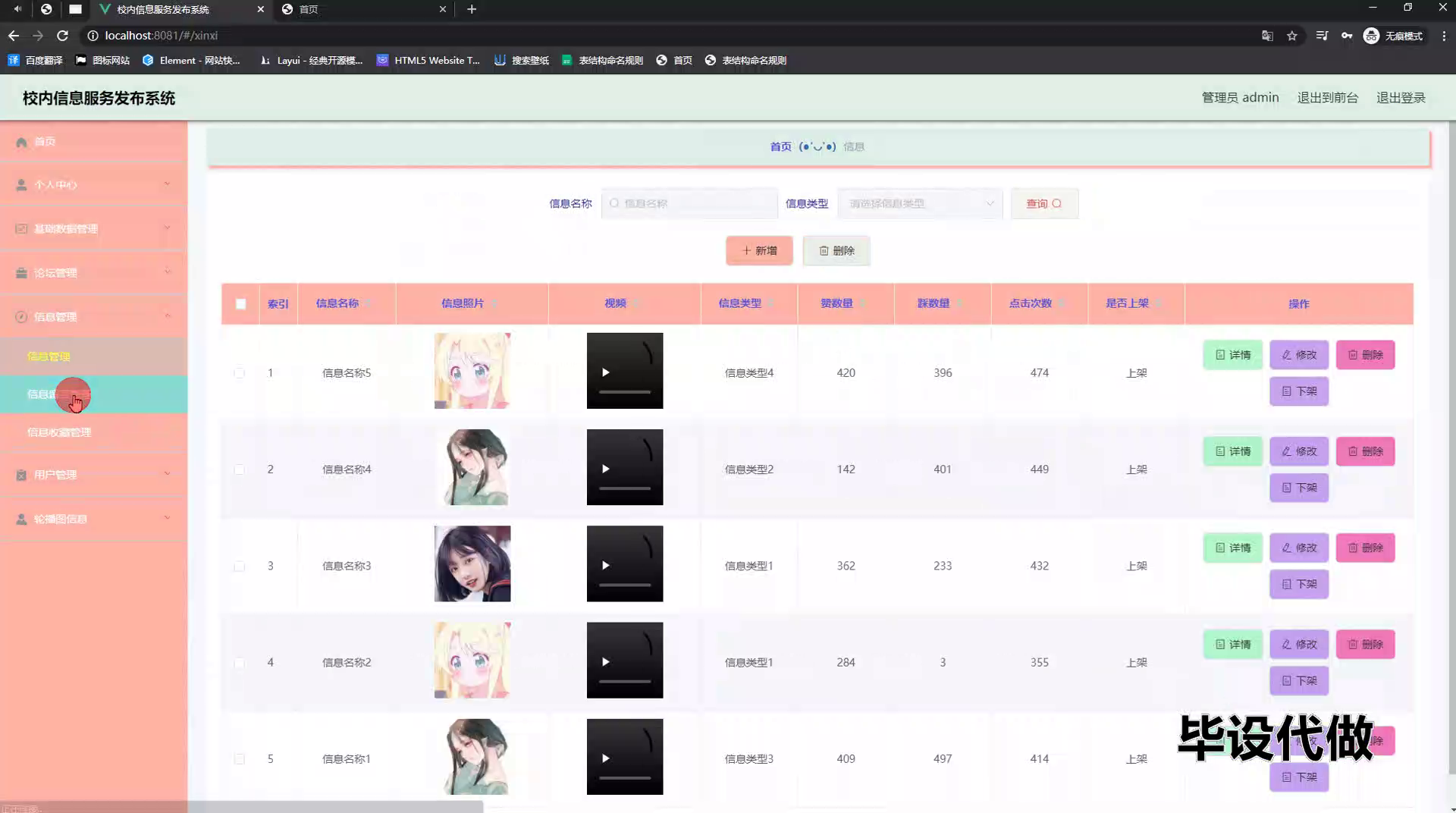Open the 搜索壁纸 bookmark
1456x813 pixels.
click(x=522, y=60)
